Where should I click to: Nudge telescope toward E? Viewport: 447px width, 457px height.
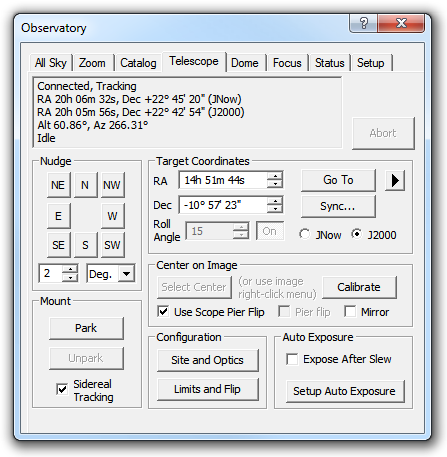[58, 216]
